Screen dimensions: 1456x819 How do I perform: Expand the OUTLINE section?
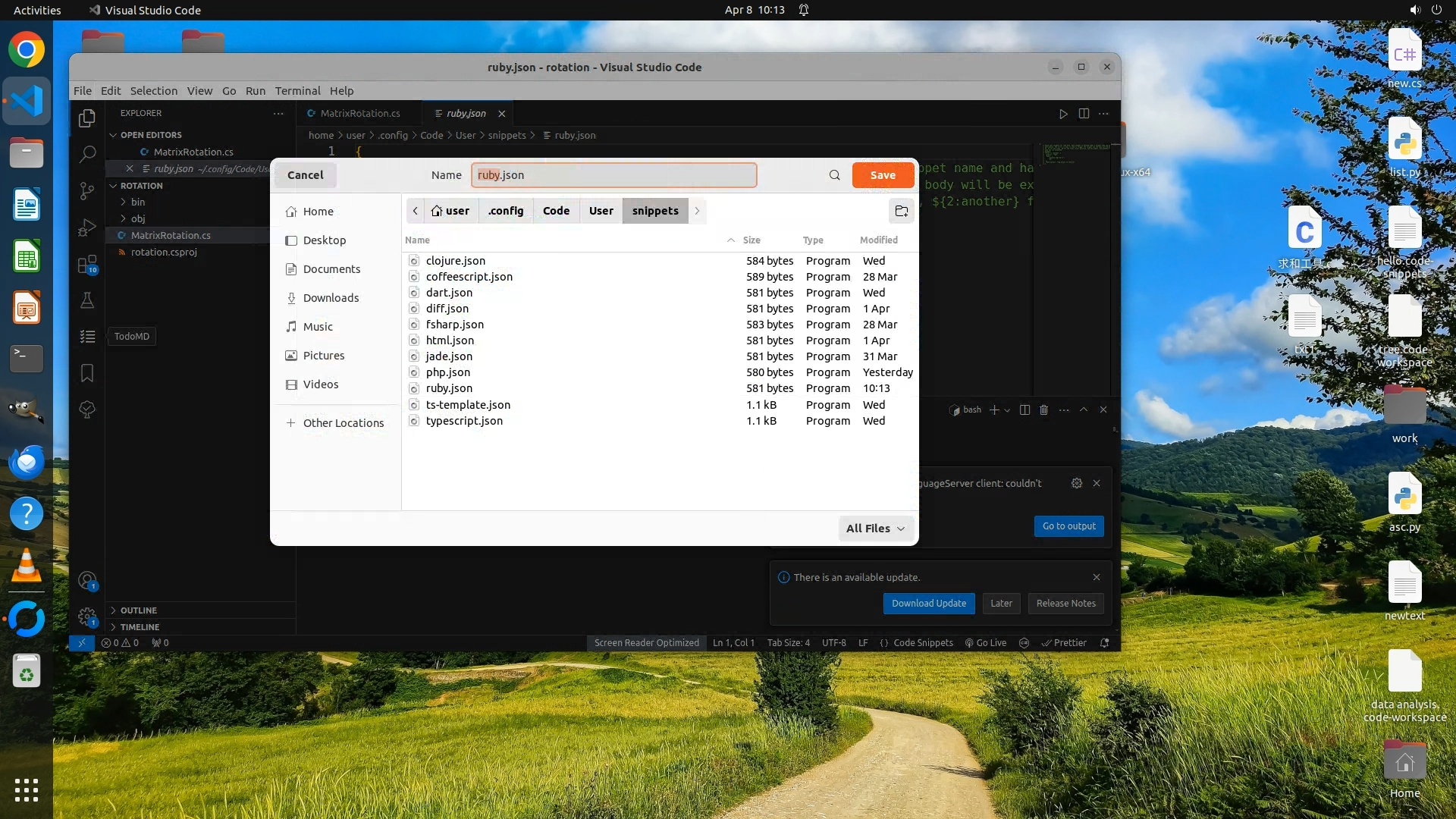click(x=138, y=610)
